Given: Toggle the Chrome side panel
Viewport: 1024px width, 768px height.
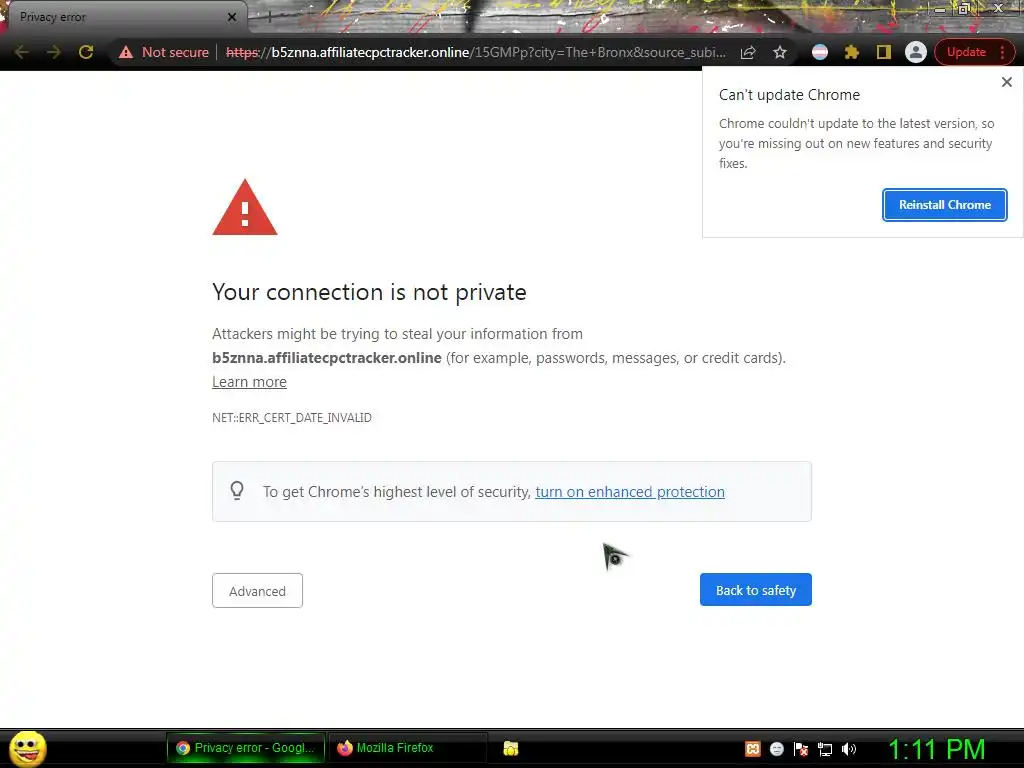Looking at the screenshot, I should (x=884, y=52).
